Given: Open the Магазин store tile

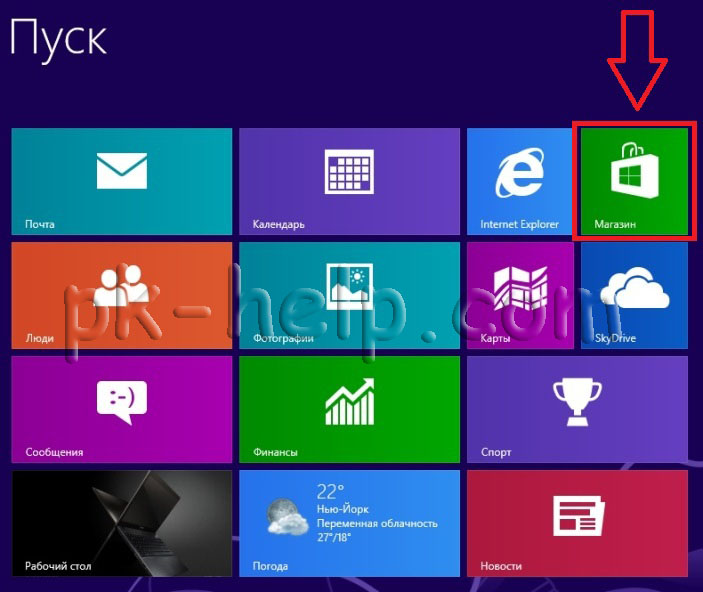Looking at the screenshot, I should [x=634, y=181].
